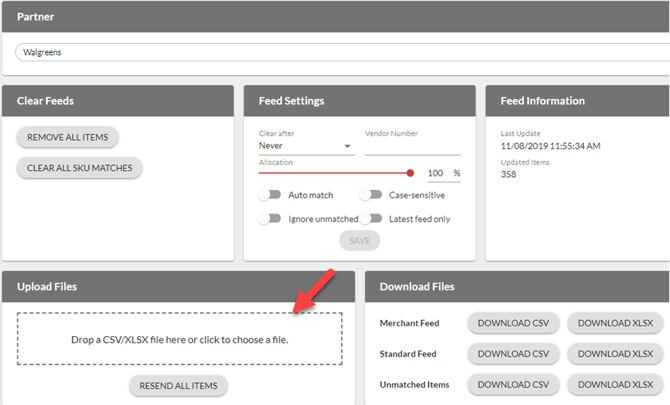The image size is (670, 405).
Task: Click the Vendor Number field
Action: point(412,146)
